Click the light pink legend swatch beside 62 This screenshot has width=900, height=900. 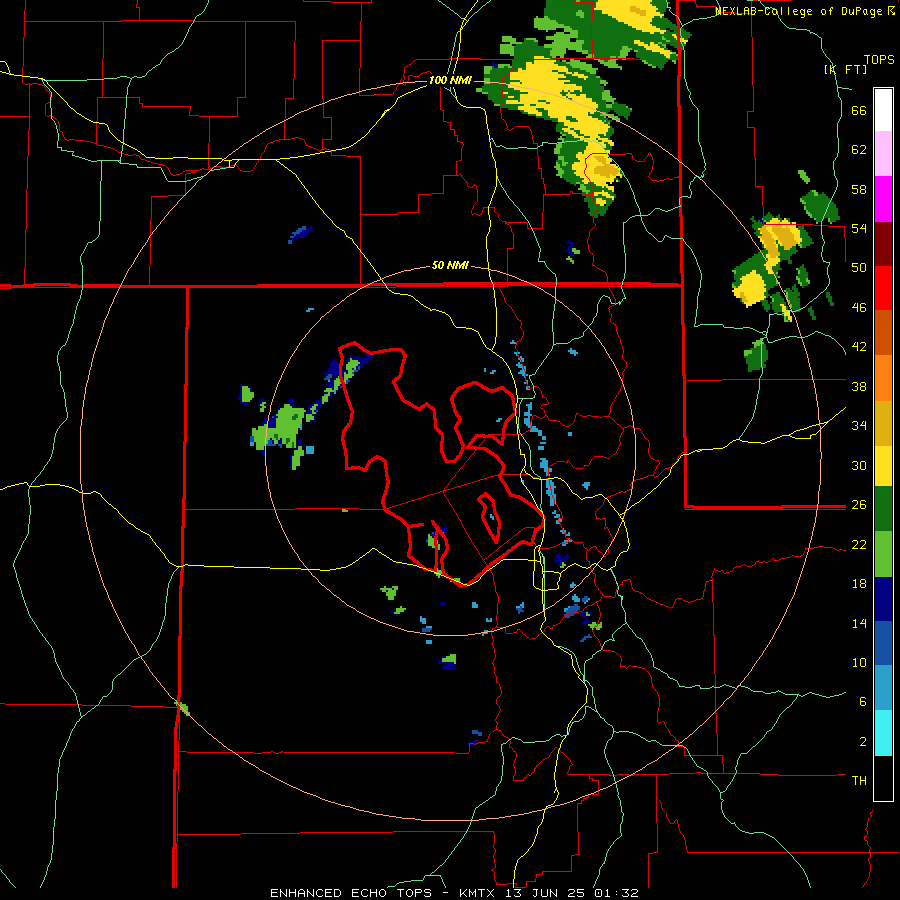883,154
